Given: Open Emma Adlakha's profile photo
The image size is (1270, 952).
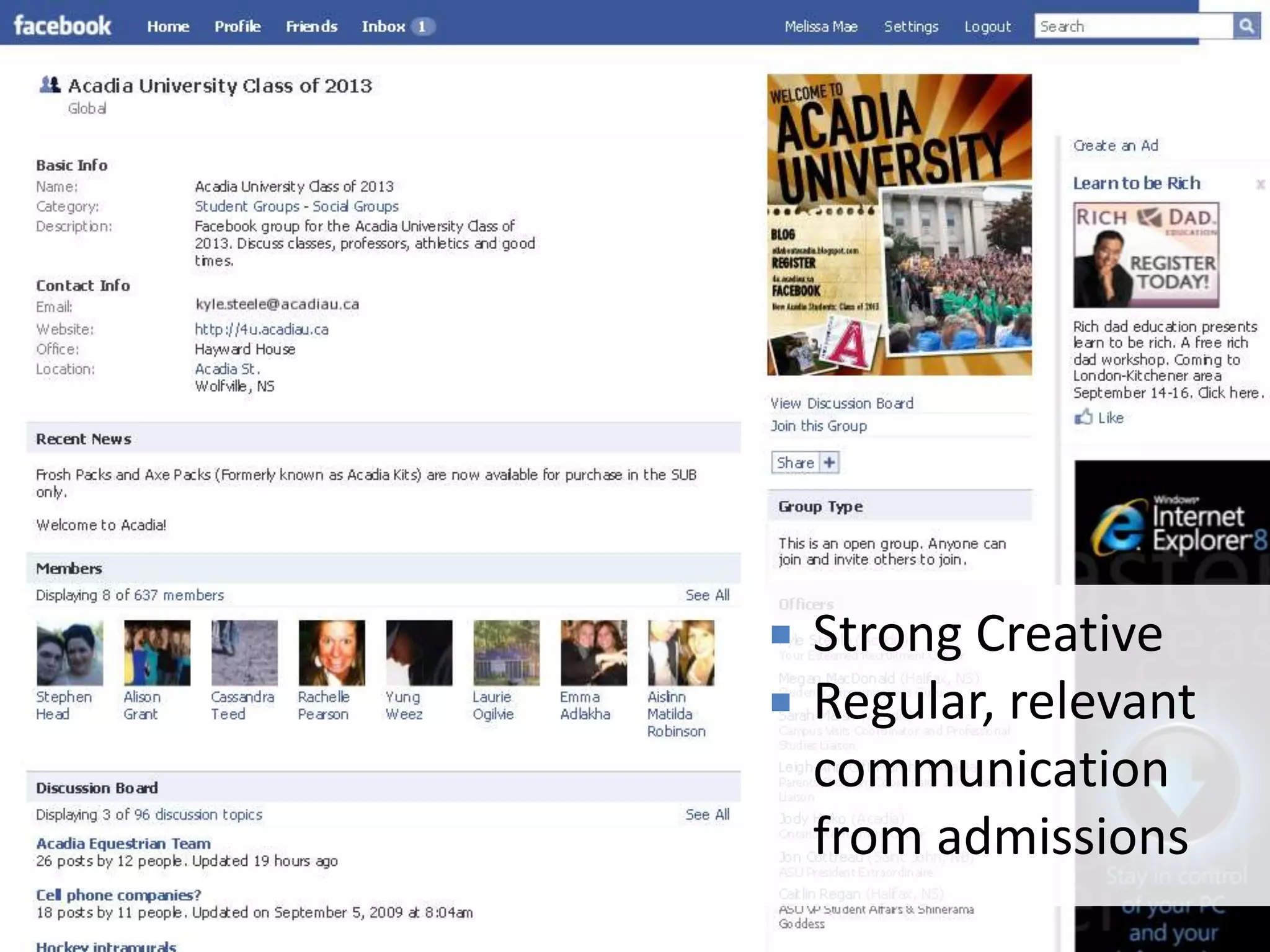Looking at the screenshot, I should click(x=594, y=653).
